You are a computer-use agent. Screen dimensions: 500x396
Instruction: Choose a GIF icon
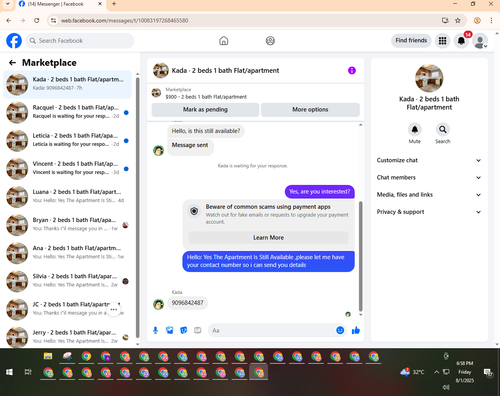tap(198, 330)
